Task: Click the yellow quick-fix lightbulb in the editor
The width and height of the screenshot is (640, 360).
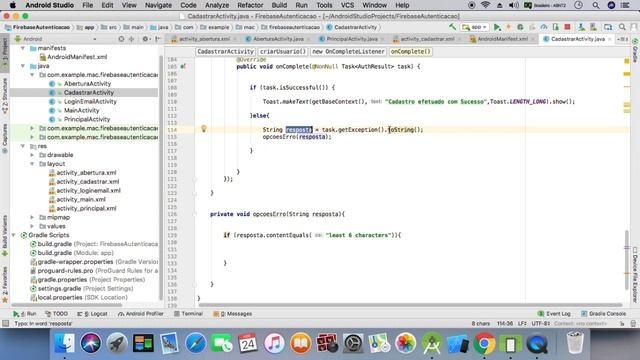Action: [x=204, y=129]
